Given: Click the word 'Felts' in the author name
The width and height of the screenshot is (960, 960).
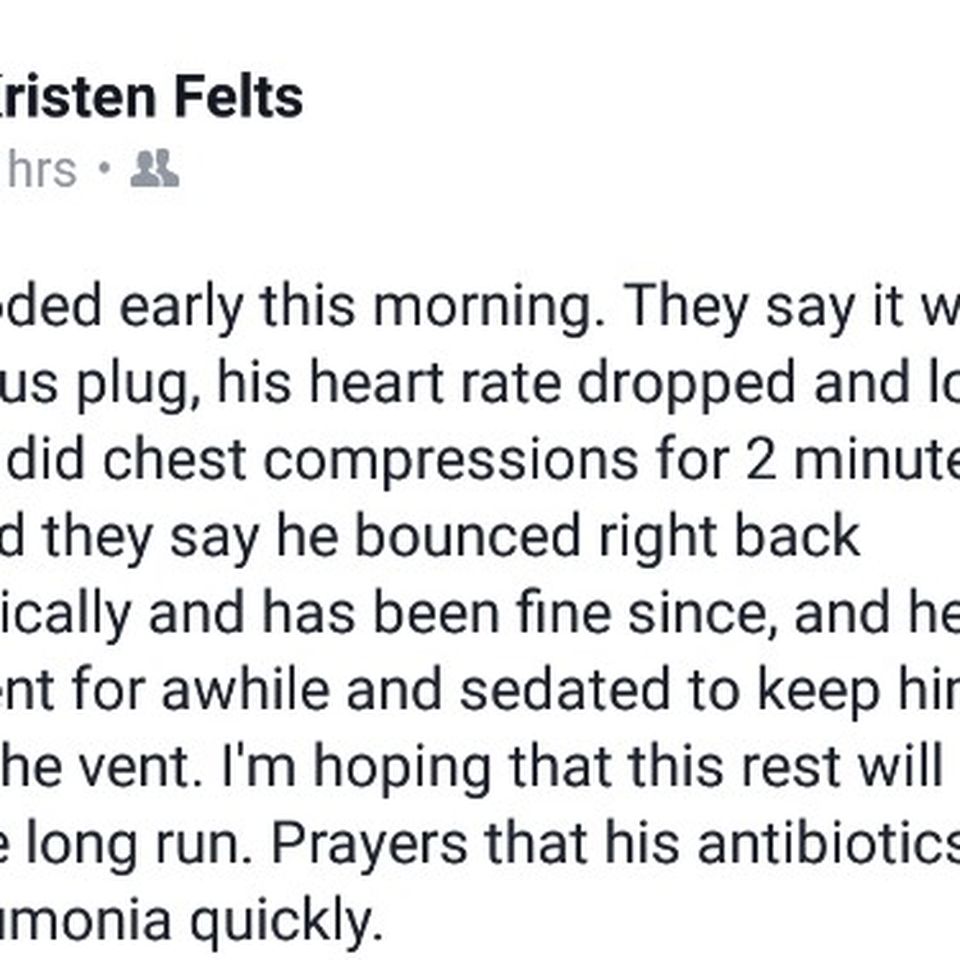Looking at the screenshot, I should click(x=239, y=97).
